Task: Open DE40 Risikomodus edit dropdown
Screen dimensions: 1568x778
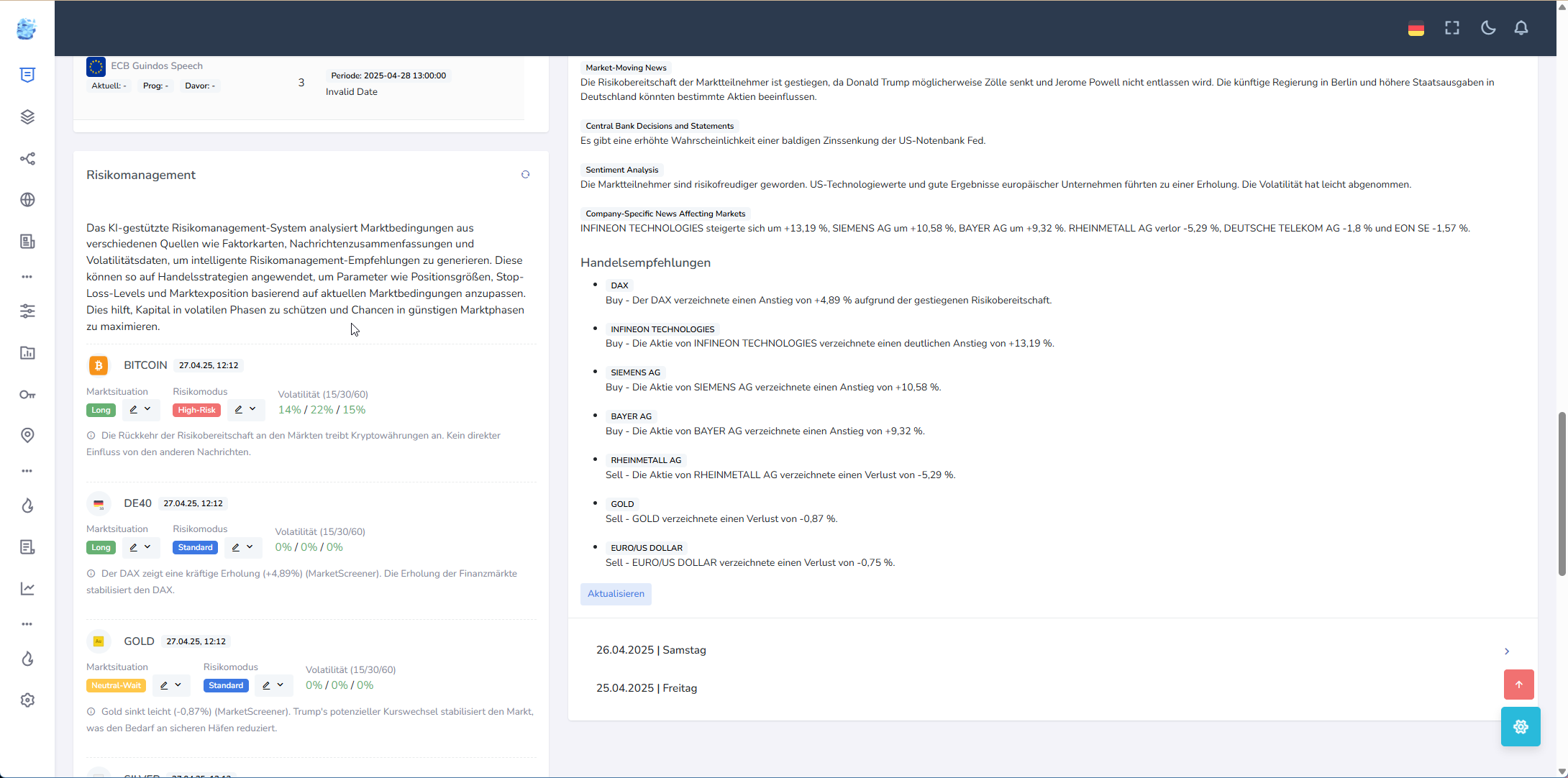Action: pos(243,547)
